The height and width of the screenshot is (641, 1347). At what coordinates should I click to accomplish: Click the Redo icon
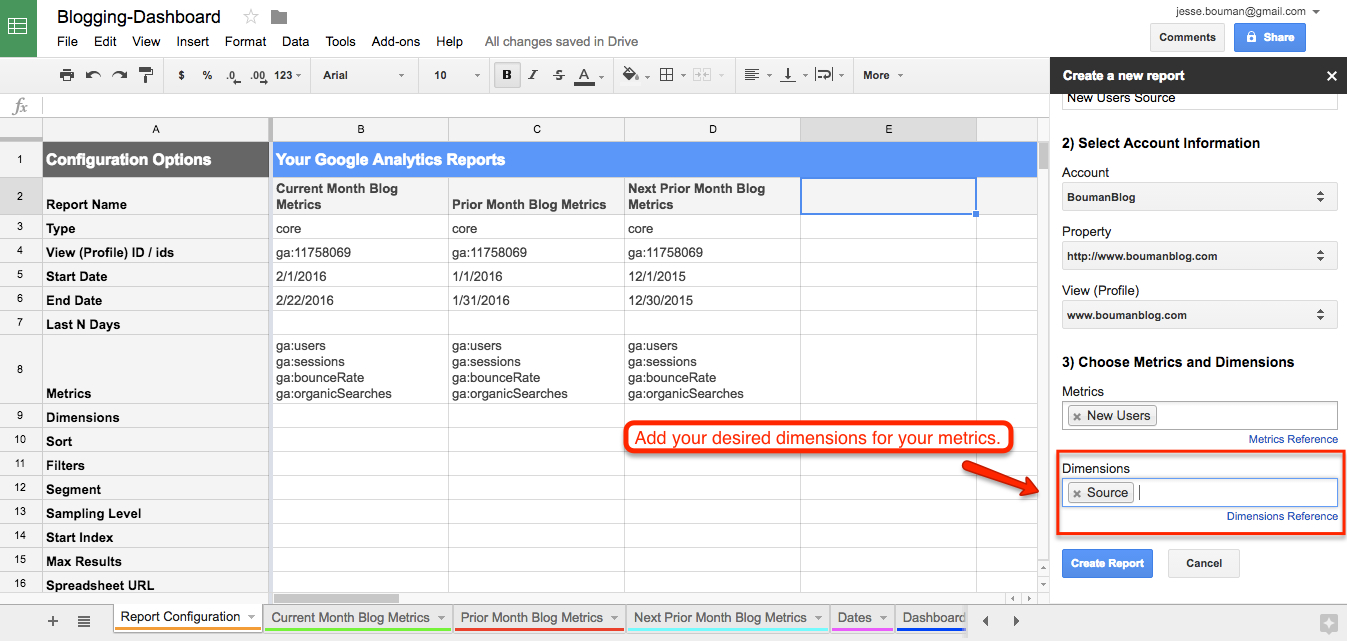point(121,75)
